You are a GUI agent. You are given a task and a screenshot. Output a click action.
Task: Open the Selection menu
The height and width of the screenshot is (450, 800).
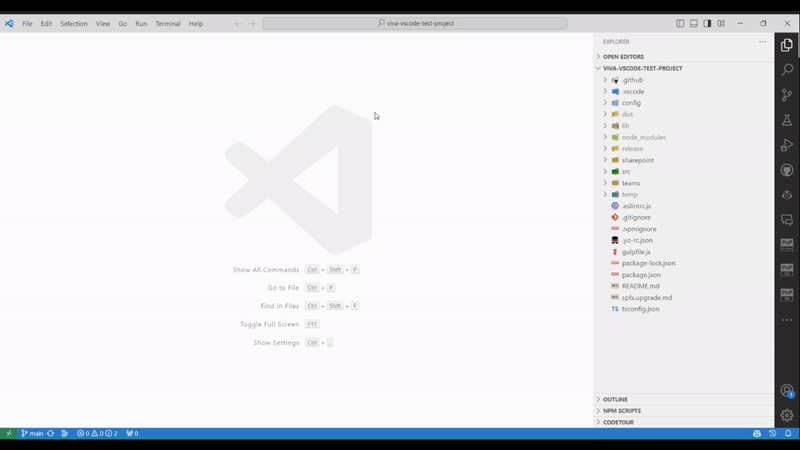pyautogui.click(x=74, y=23)
